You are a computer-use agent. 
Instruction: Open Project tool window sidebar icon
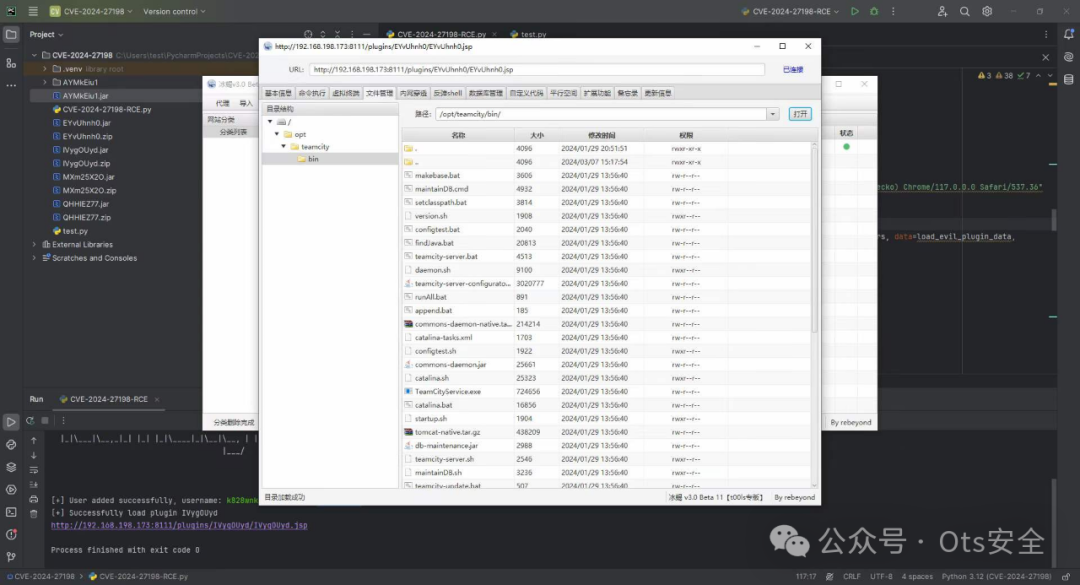click(x=11, y=34)
